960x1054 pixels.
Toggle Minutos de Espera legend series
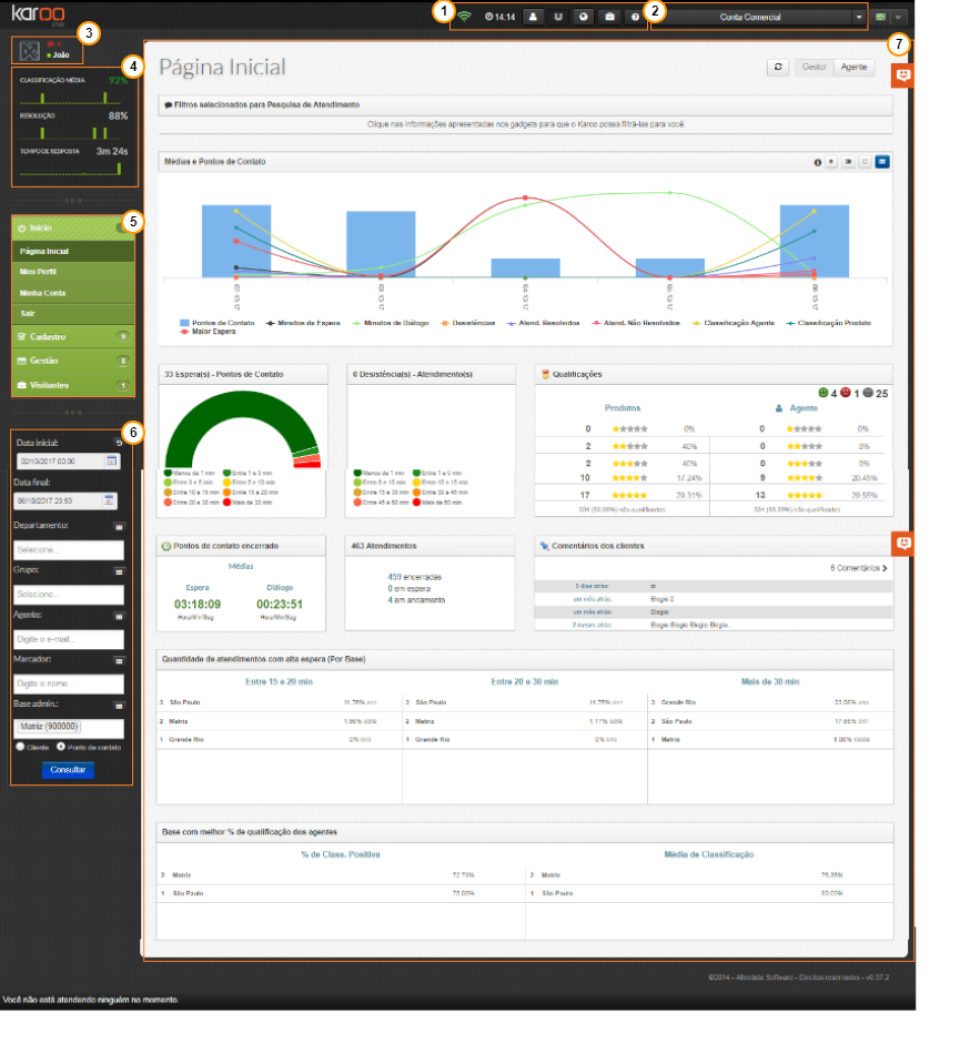point(303,323)
